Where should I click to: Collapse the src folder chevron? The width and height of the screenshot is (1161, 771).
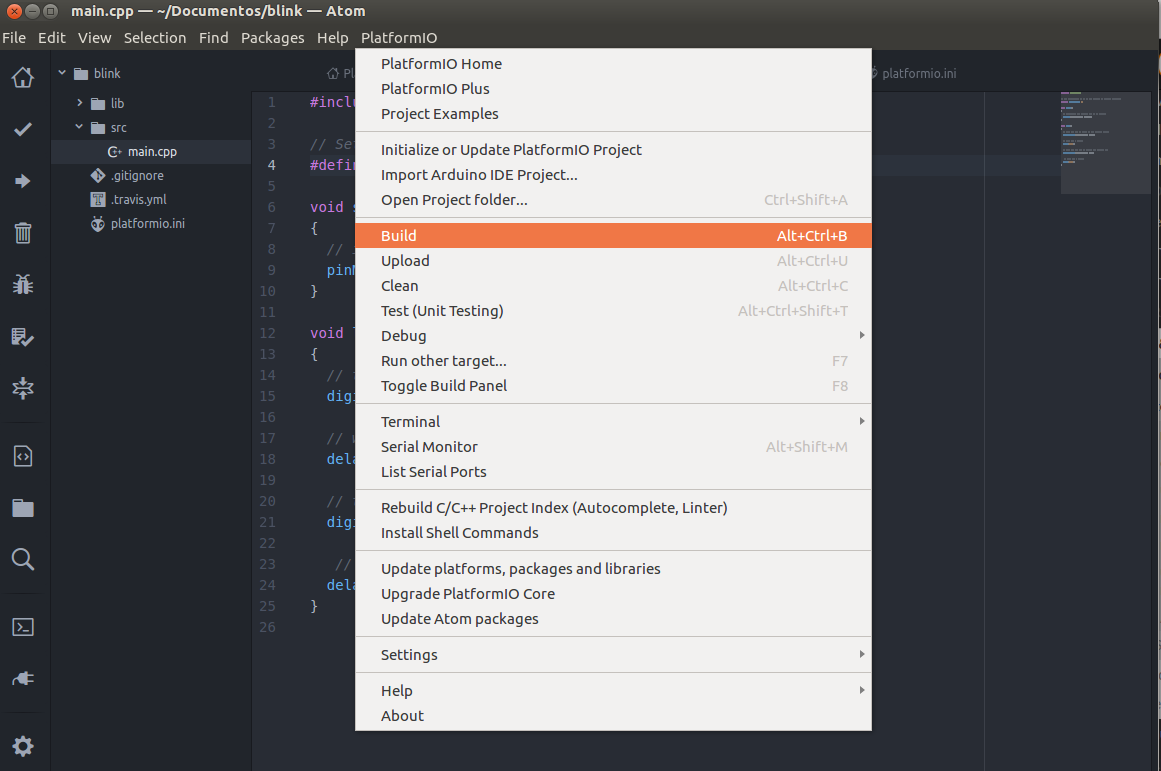(x=79, y=127)
